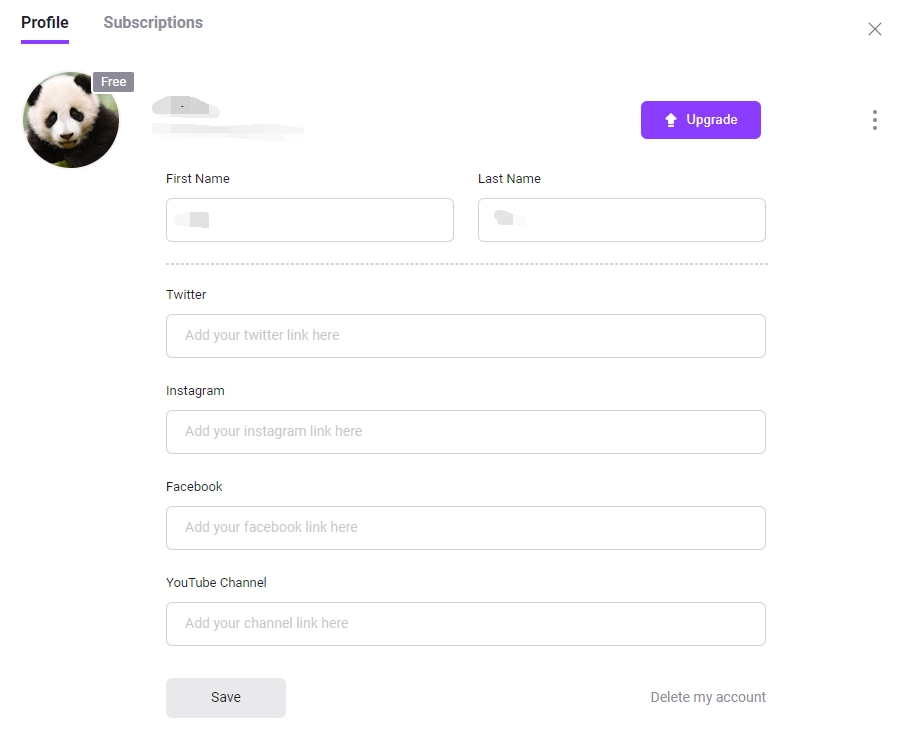This screenshot has height=736, width=911.
Task: Focus the First Name text field
Action: point(310,220)
